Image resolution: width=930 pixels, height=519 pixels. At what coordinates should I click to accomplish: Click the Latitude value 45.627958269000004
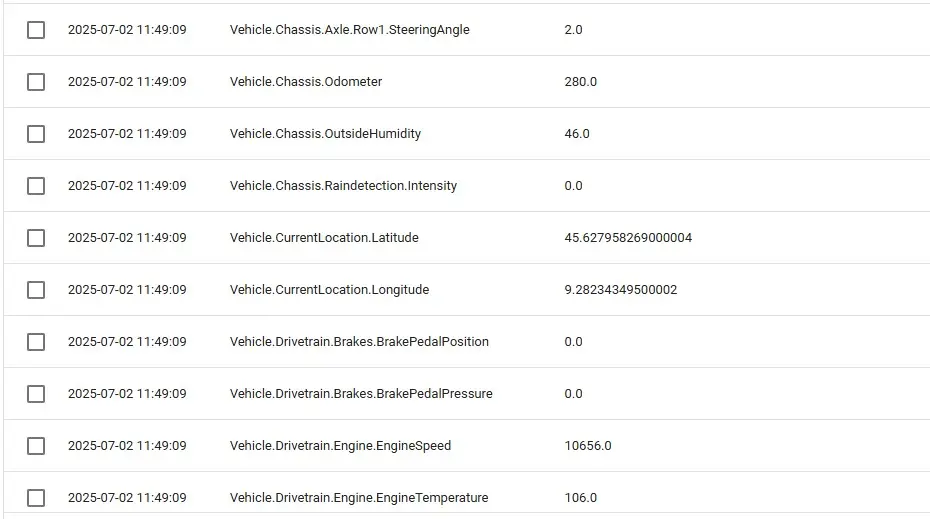628,238
